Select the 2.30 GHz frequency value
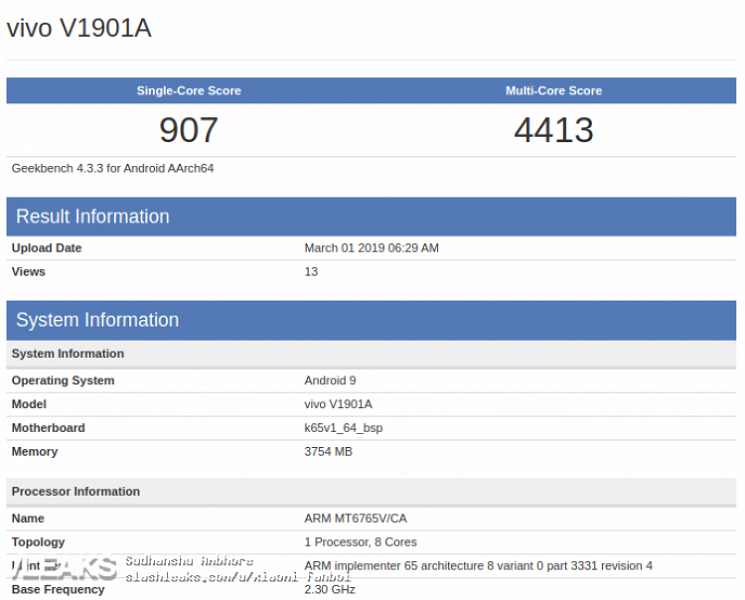The width and height of the screenshot is (745, 600). click(330, 590)
